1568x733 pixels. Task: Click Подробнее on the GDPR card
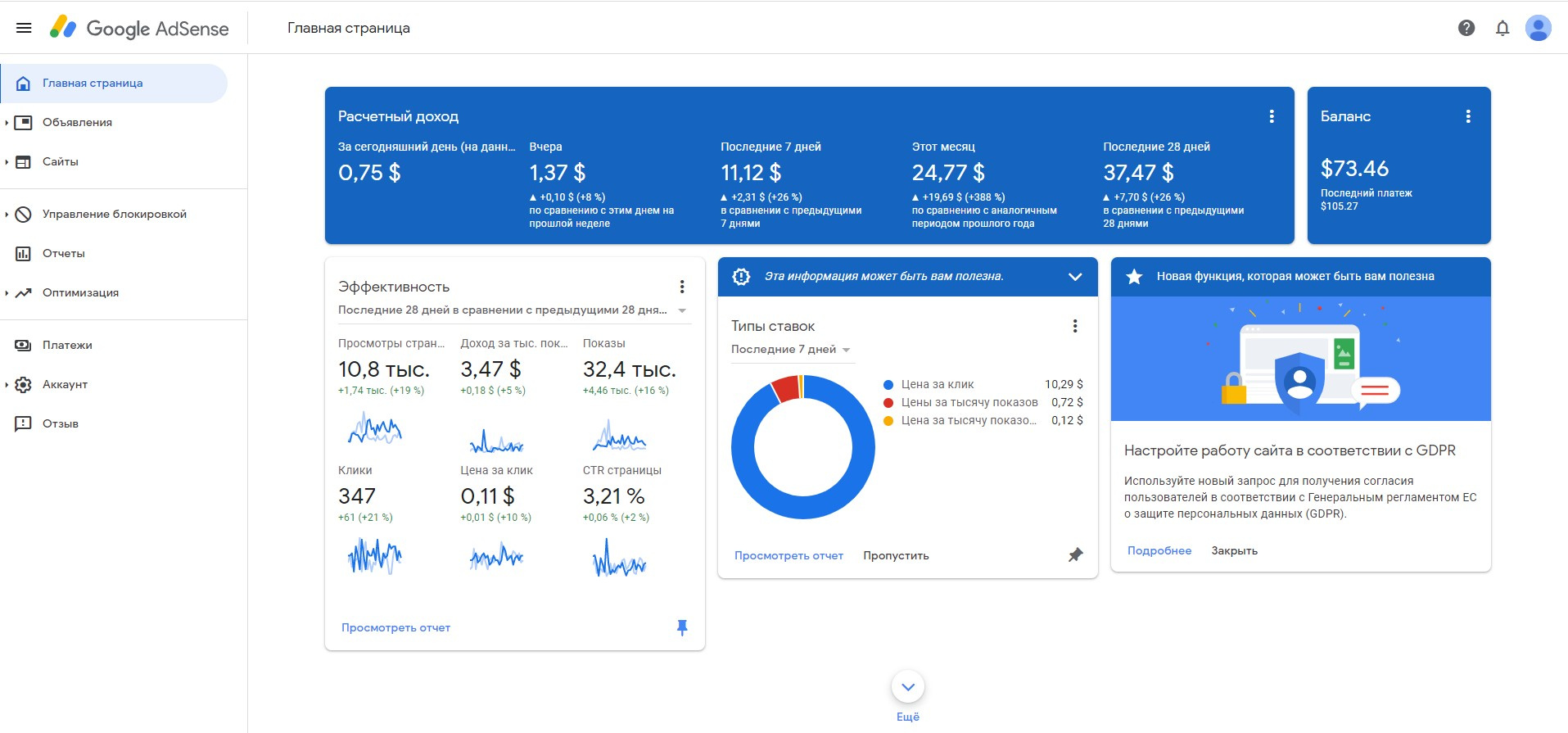click(x=1159, y=550)
